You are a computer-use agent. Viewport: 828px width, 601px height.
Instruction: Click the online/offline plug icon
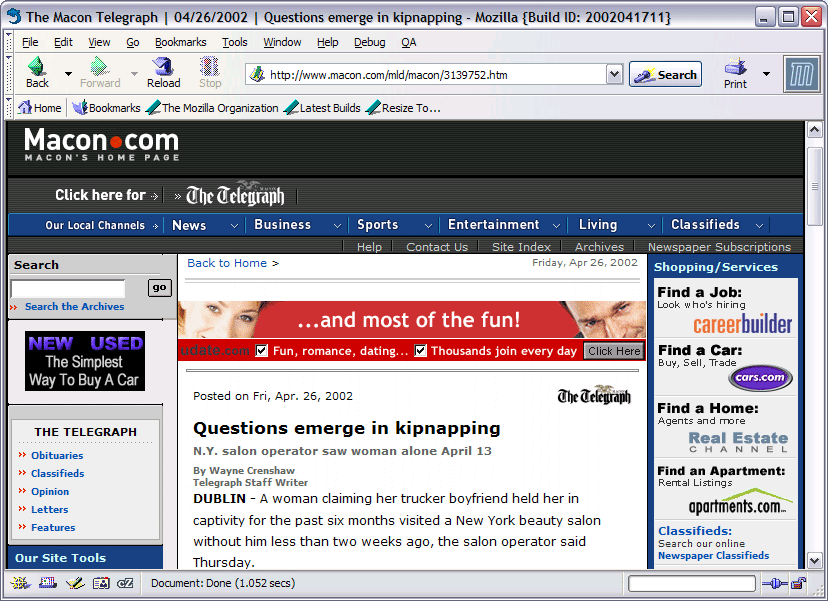click(775, 584)
